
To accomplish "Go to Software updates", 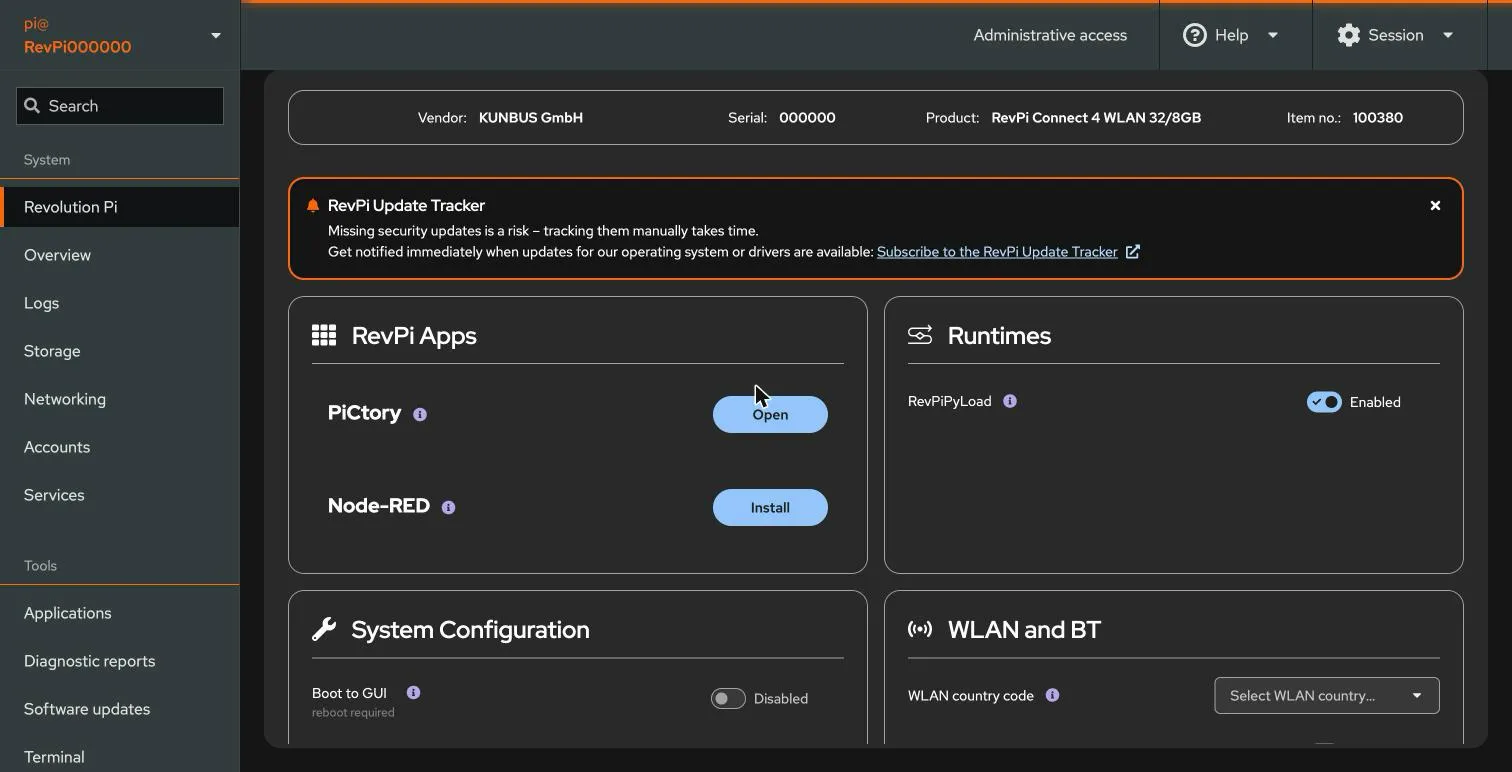I will [x=120, y=709].
